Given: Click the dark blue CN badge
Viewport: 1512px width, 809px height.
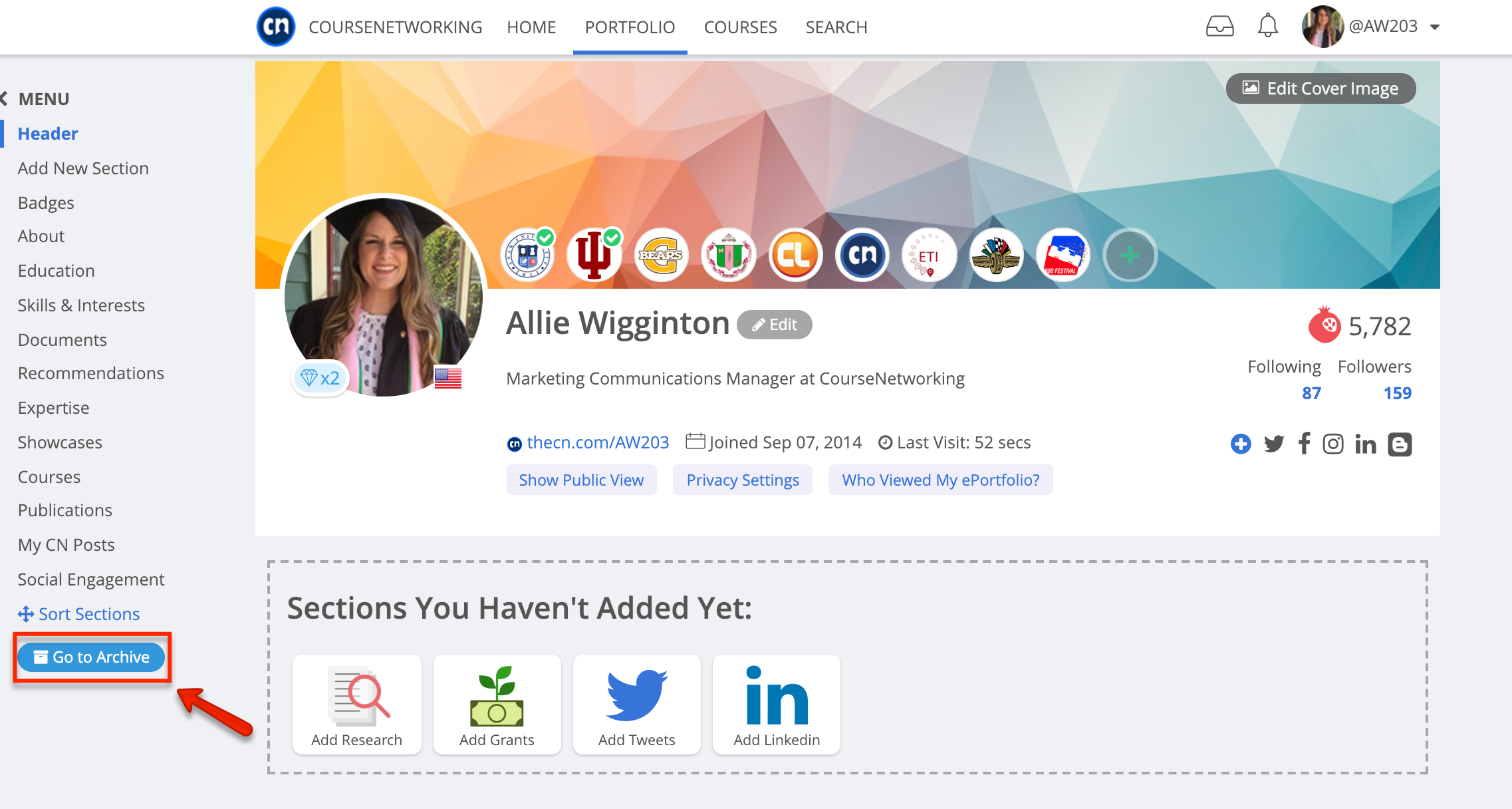Looking at the screenshot, I should [862, 255].
